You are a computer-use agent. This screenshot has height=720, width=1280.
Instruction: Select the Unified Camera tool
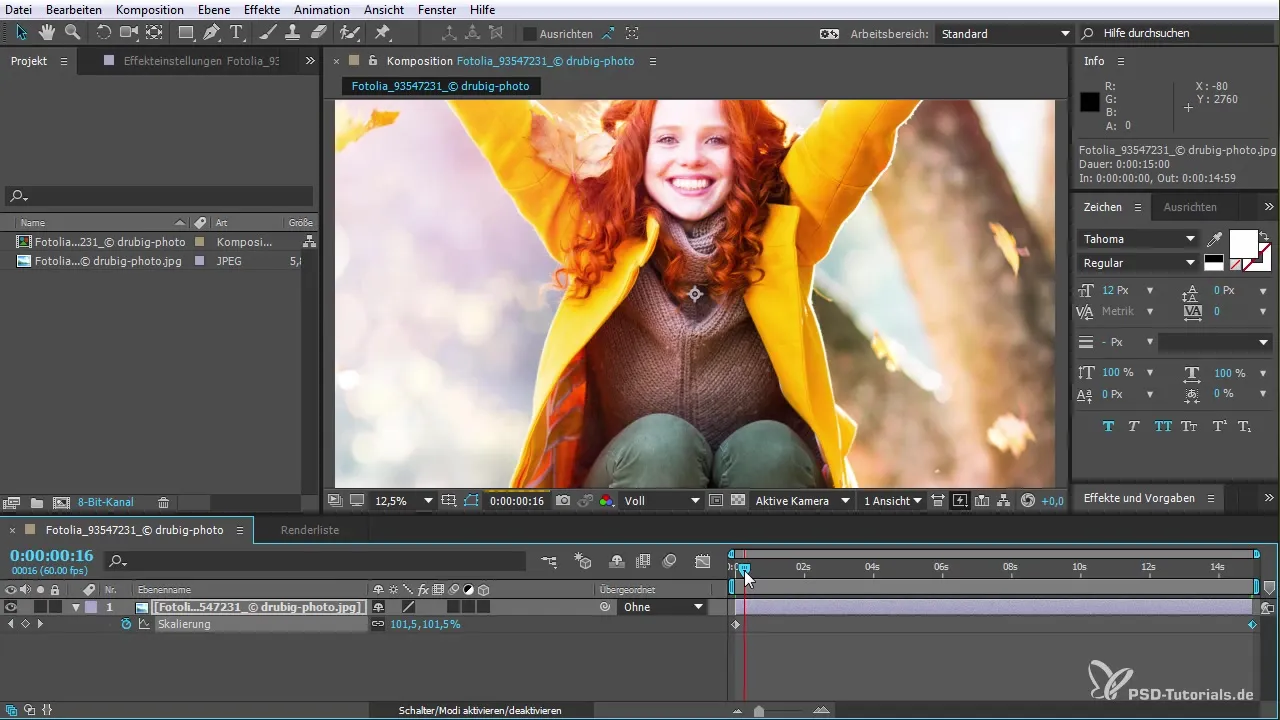pos(129,32)
